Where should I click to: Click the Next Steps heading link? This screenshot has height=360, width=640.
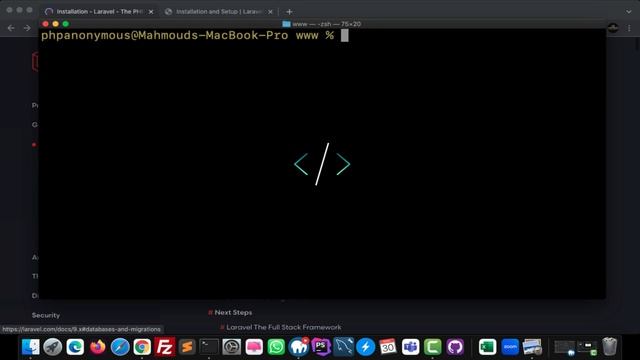click(x=233, y=312)
